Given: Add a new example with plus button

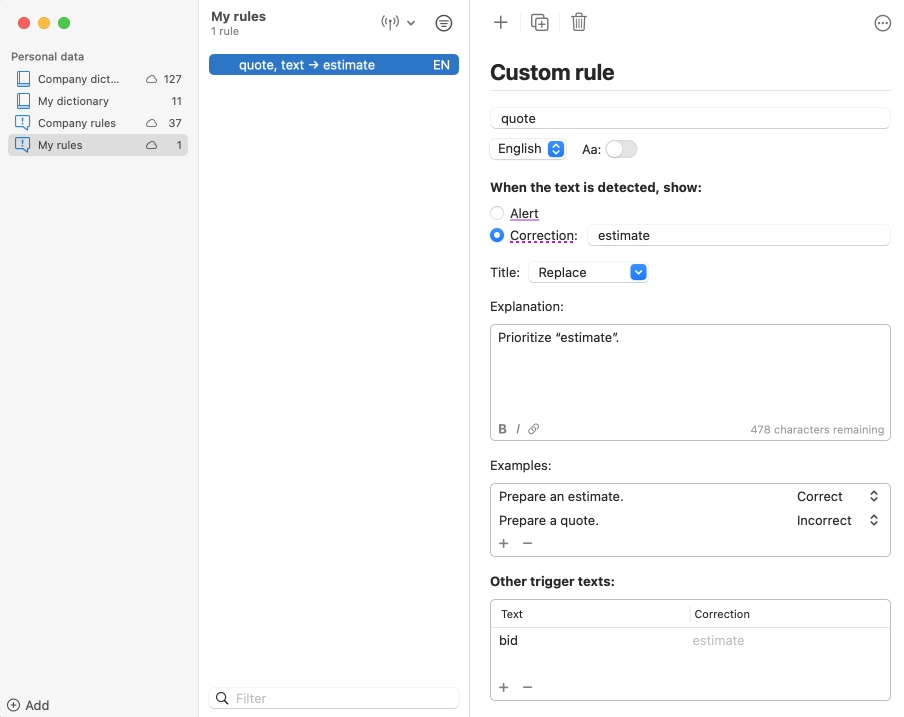Looking at the screenshot, I should (504, 543).
